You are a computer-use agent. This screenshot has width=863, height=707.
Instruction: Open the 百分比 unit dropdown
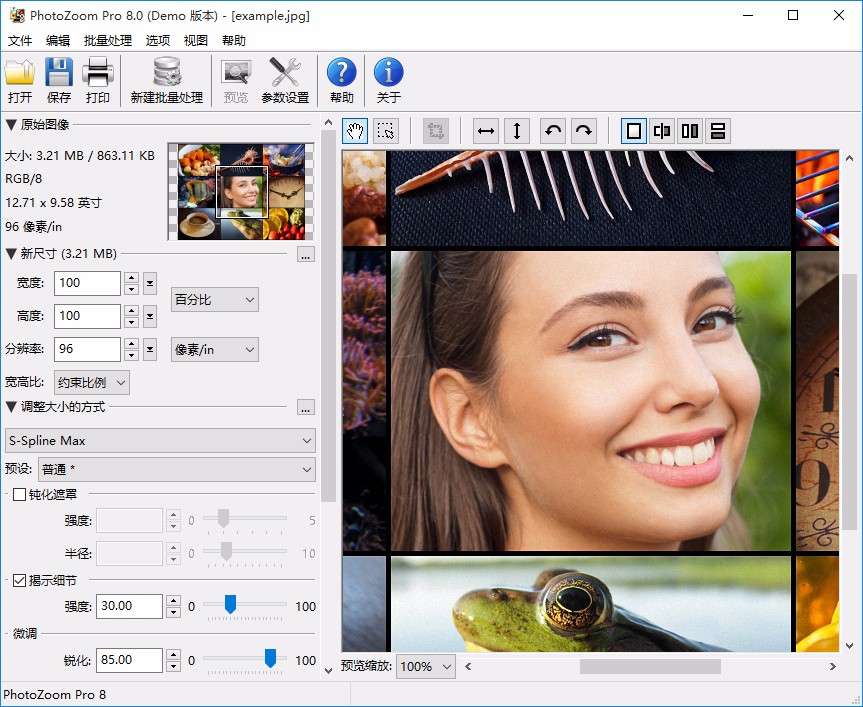[214, 299]
